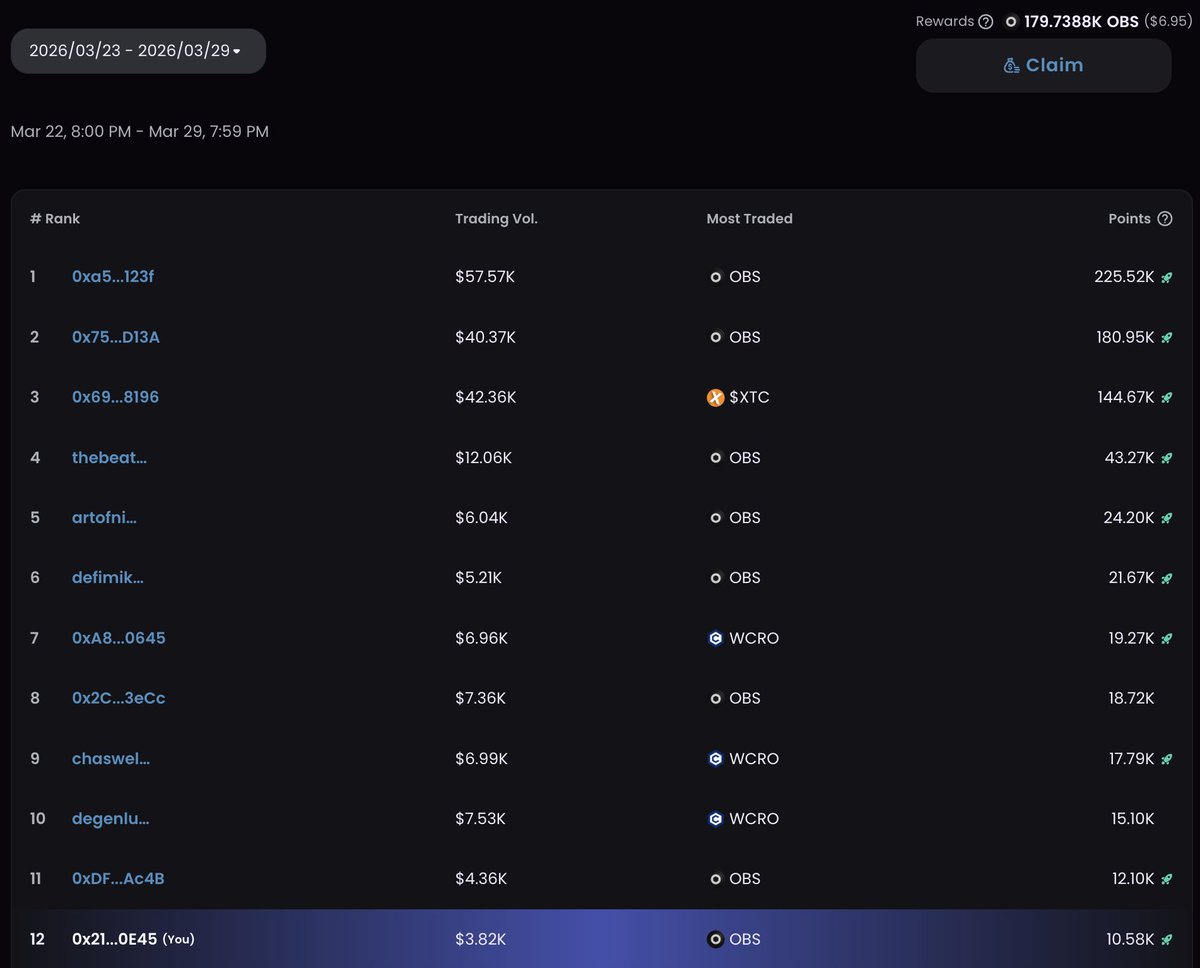
Task: Click the OBS token icon in rank 2 row
Action: [x=715, y=337]
